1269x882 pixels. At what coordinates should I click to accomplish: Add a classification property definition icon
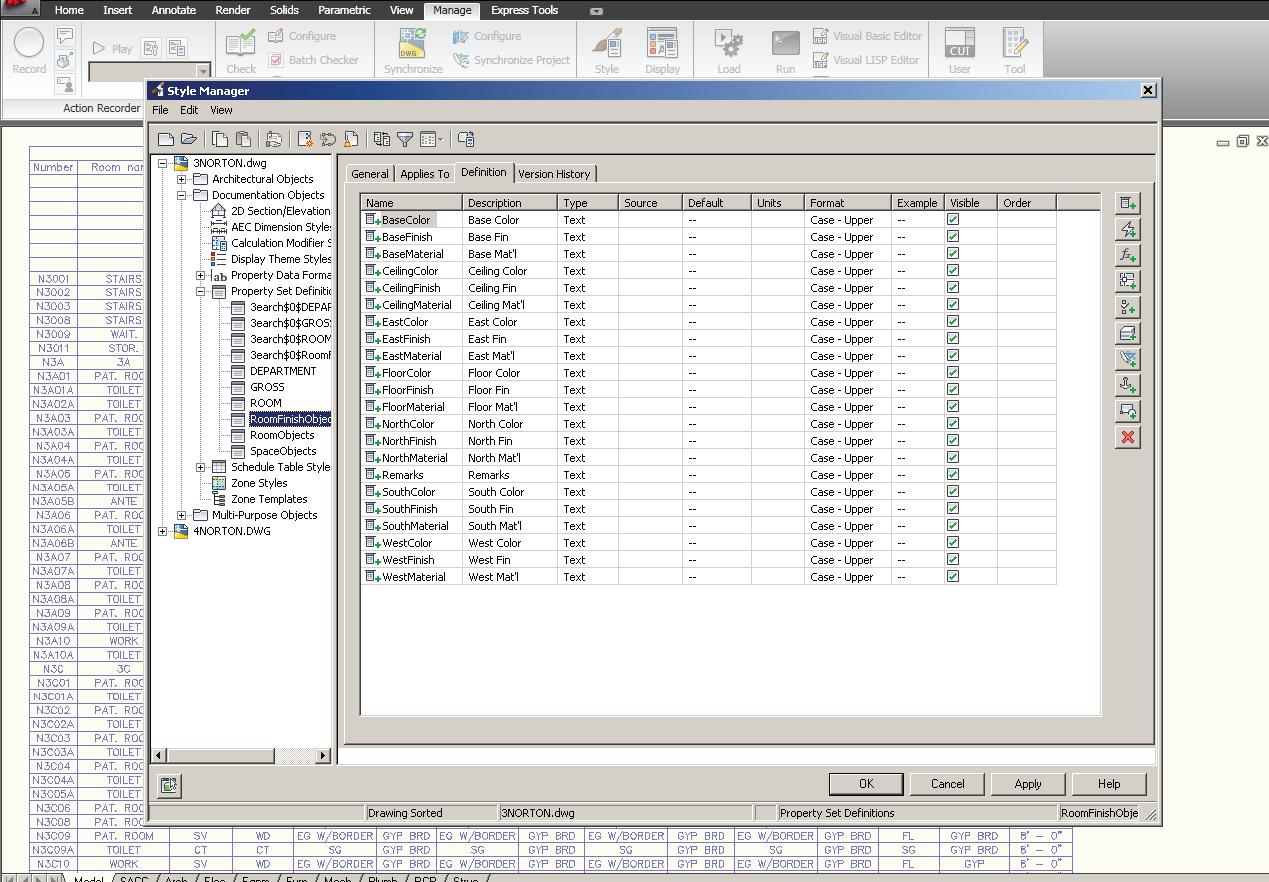click(x=1128, y=307)
